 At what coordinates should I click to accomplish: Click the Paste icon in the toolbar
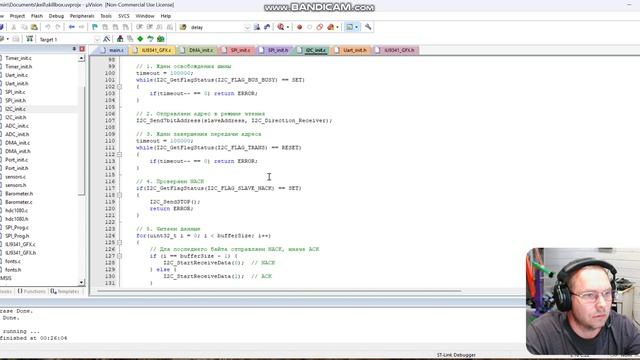click(34, 27)
